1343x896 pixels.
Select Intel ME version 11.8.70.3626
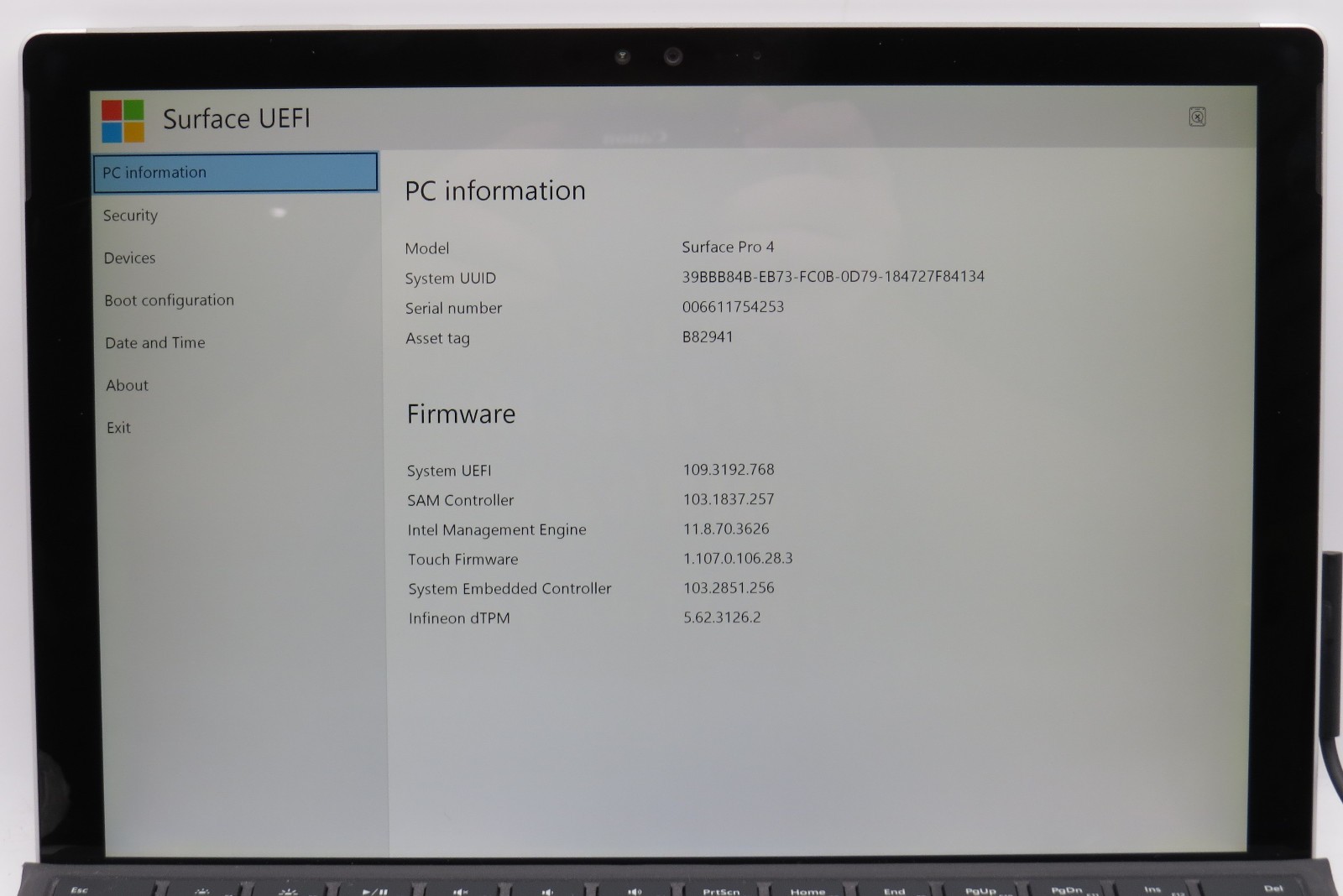[726, 529]
